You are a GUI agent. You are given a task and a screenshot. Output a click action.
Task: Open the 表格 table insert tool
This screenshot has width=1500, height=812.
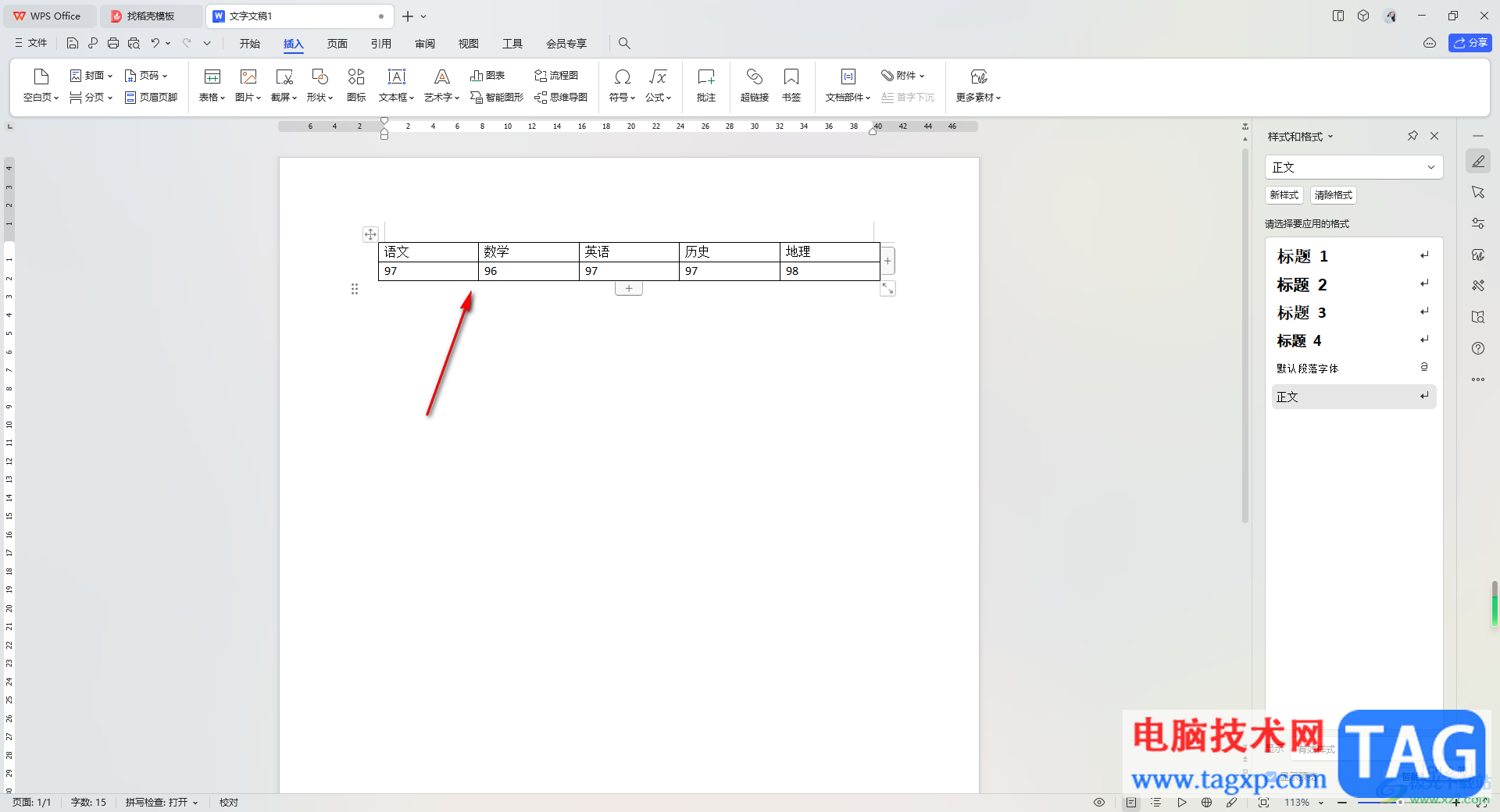click(x=212, y=84)
